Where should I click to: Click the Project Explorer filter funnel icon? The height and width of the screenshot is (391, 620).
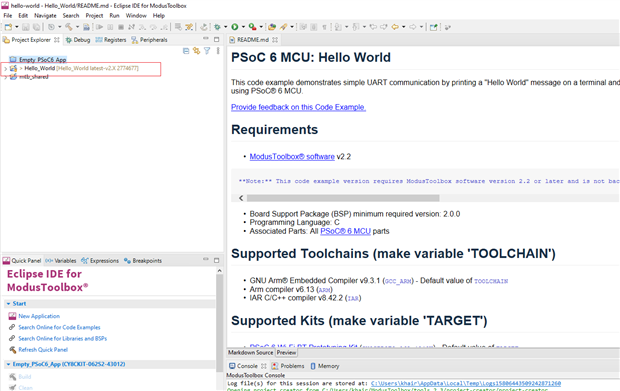point(207,51)
